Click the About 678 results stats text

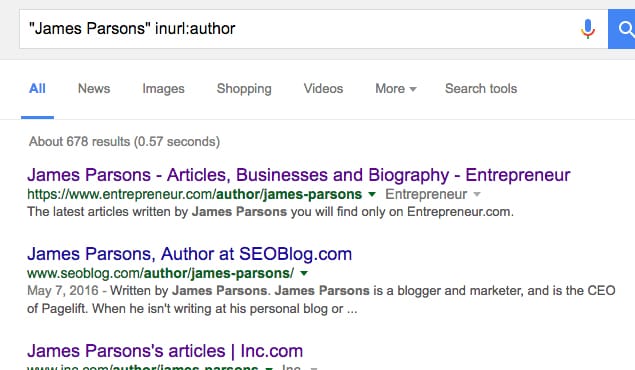[124, 142]
